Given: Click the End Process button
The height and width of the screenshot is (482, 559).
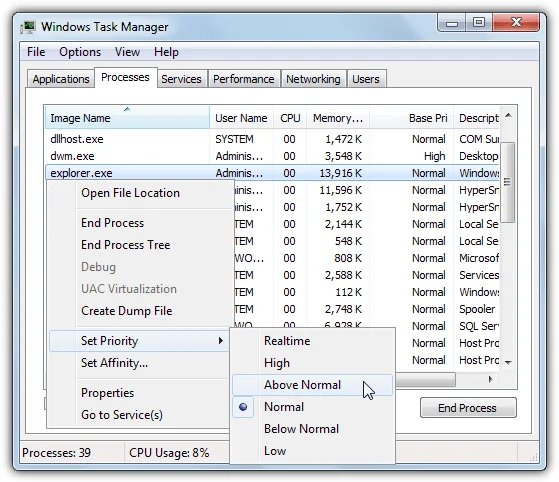Looking at the screenshot, I should pyautogui.click(x=468, y=408).
